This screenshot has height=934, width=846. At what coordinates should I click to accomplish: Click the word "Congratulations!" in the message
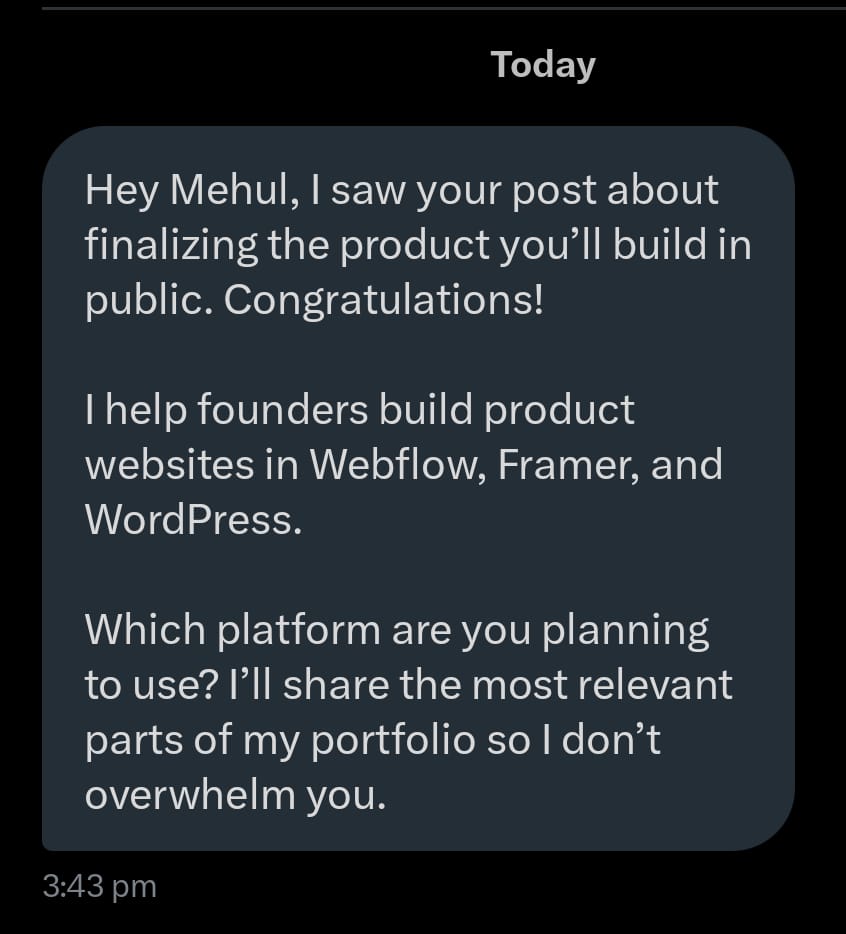[x=383, y=300]
